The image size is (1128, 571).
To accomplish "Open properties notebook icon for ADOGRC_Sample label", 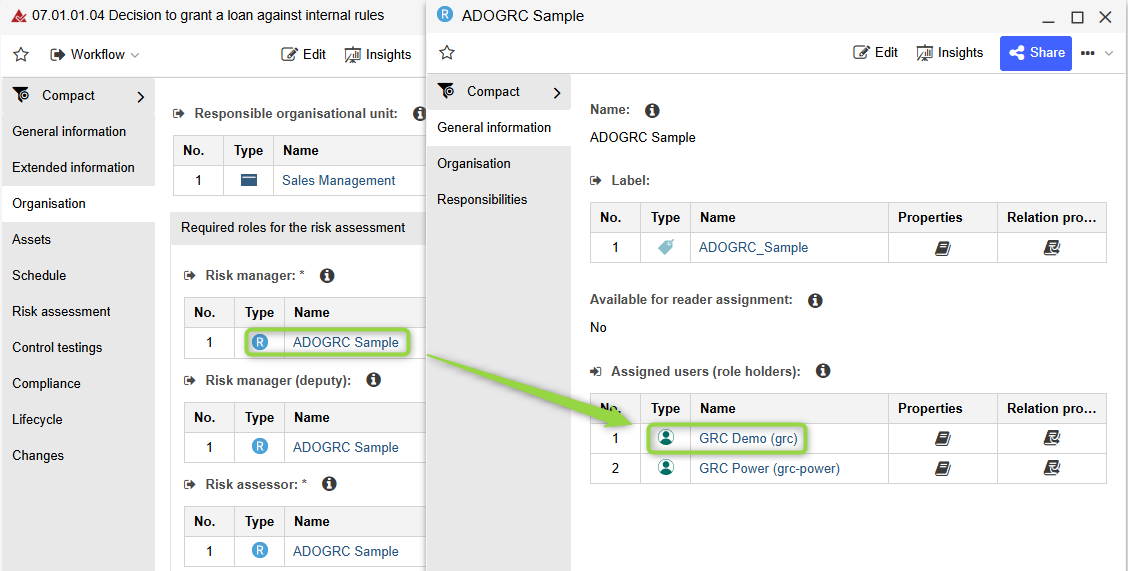I will tap(942, 247).
